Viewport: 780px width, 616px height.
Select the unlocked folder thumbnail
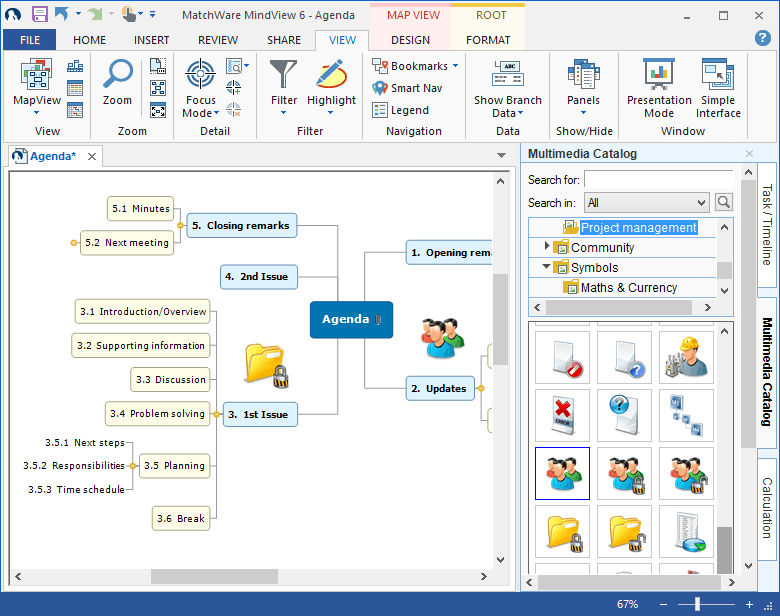(624, 531)
